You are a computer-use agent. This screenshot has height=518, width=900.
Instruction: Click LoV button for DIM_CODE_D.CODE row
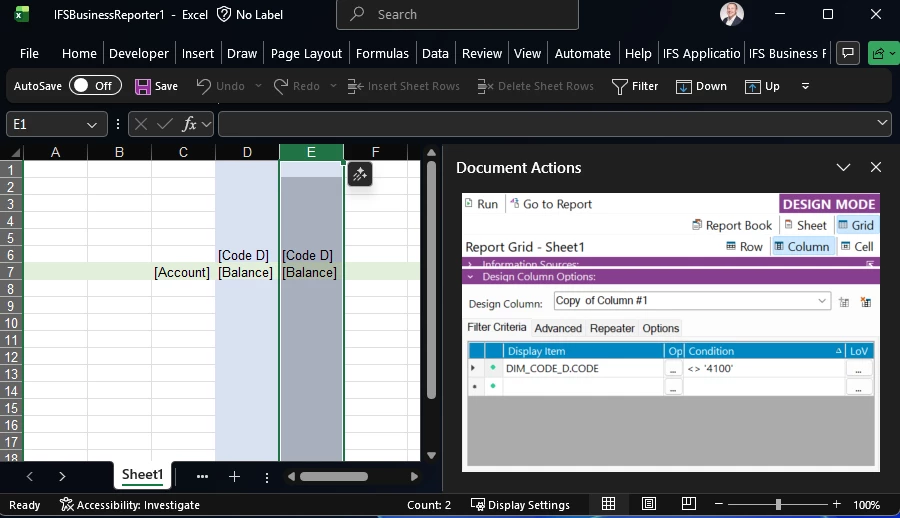pyautogui.click(x=859, y=368)
